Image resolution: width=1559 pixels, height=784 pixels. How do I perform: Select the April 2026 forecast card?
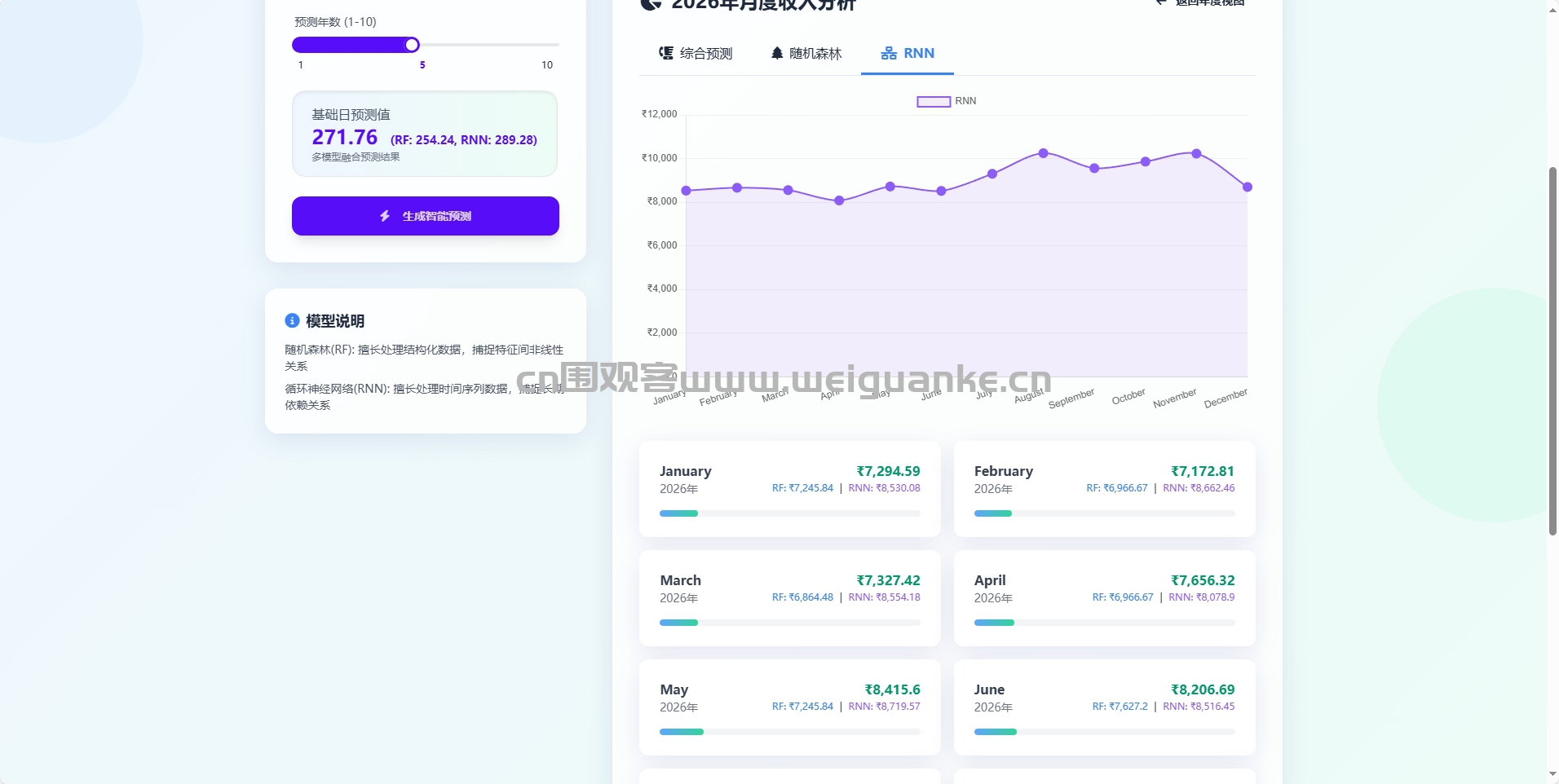1104,598
